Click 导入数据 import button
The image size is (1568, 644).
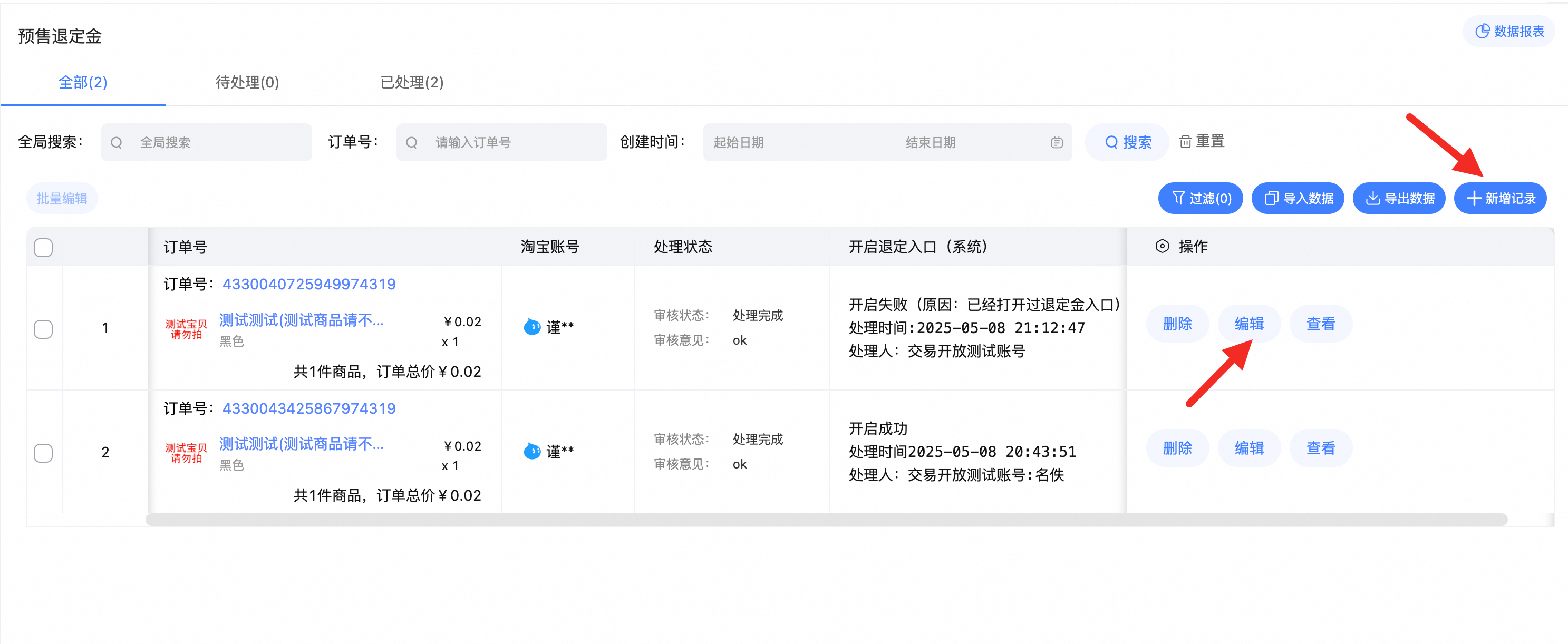(1298, 199)
